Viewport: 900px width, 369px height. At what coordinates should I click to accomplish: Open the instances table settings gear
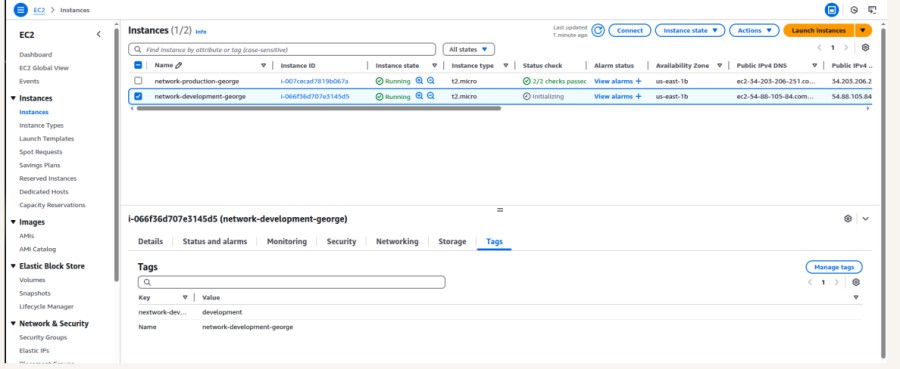pyautogui.click(x=866, y=48)
